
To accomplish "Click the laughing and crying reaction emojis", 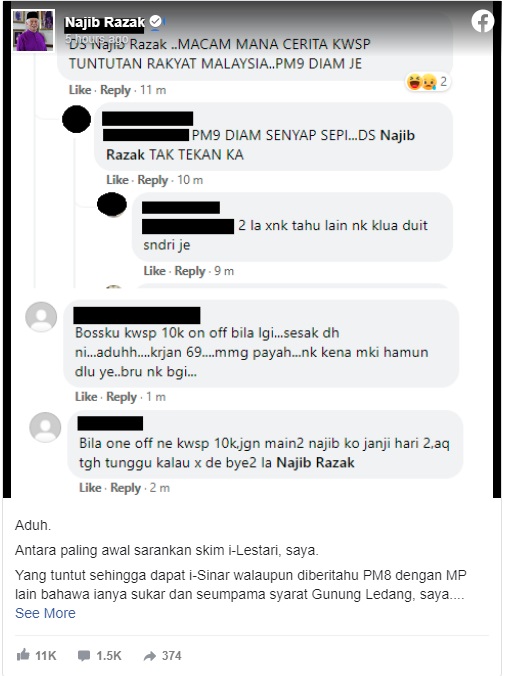I will (x=421, y=81).
